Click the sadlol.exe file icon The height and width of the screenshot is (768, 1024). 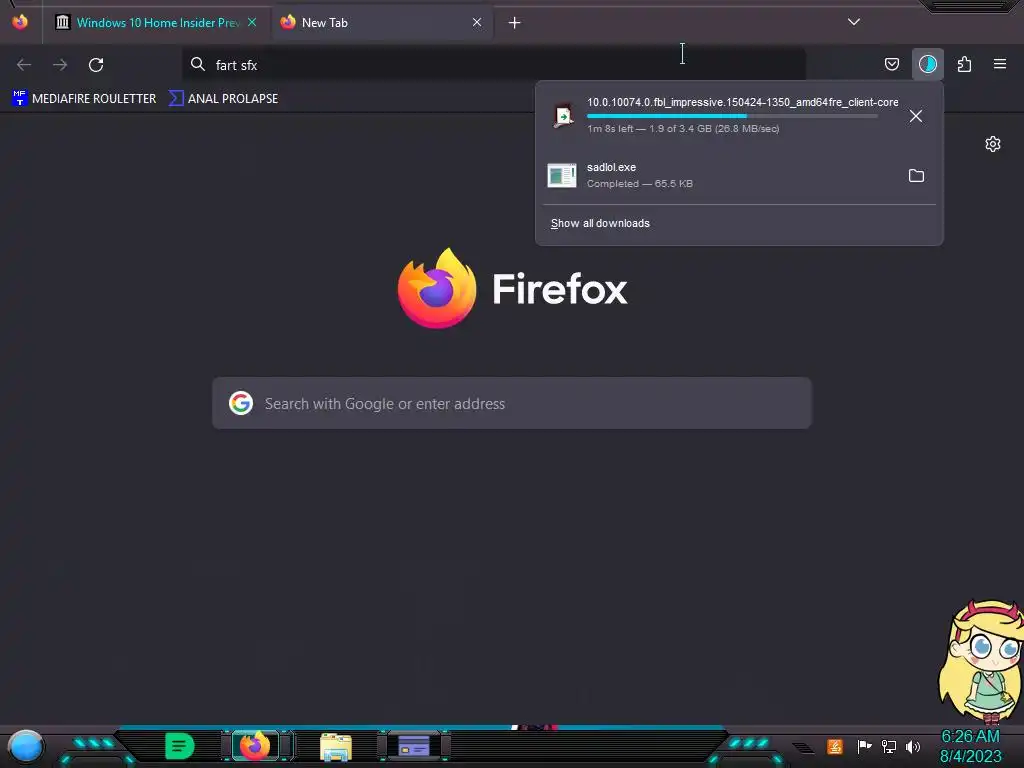click(562, 175)
